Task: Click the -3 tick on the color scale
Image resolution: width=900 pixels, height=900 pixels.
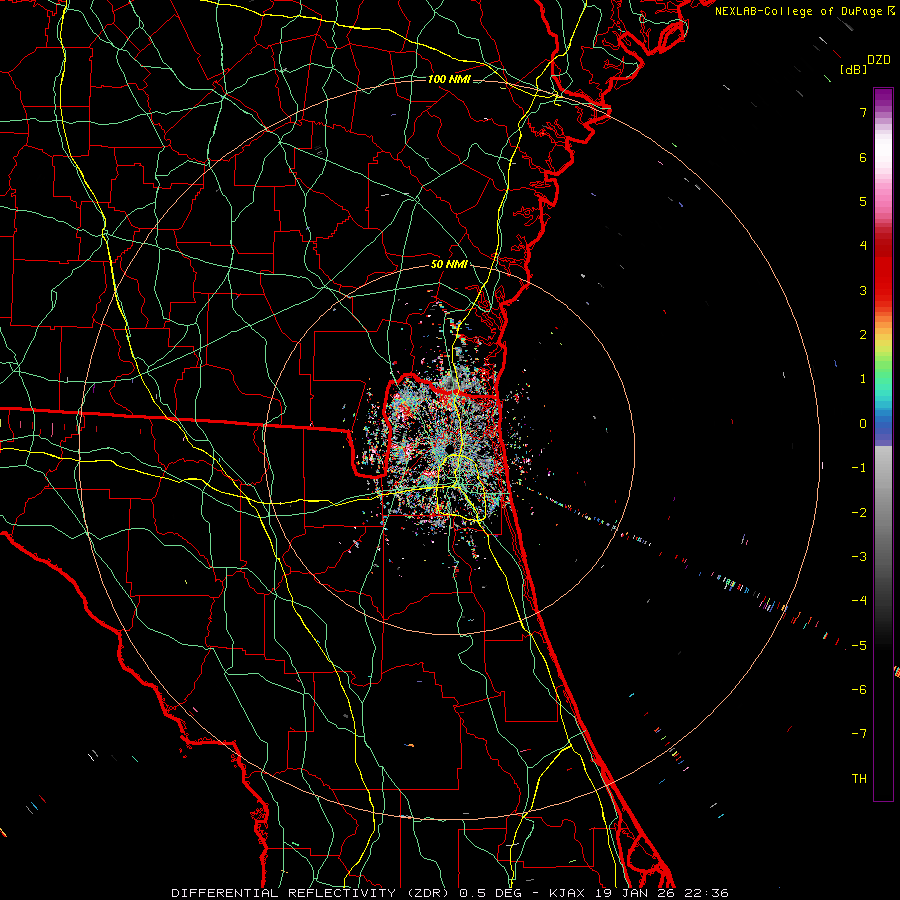Action: tap(859, 557)
